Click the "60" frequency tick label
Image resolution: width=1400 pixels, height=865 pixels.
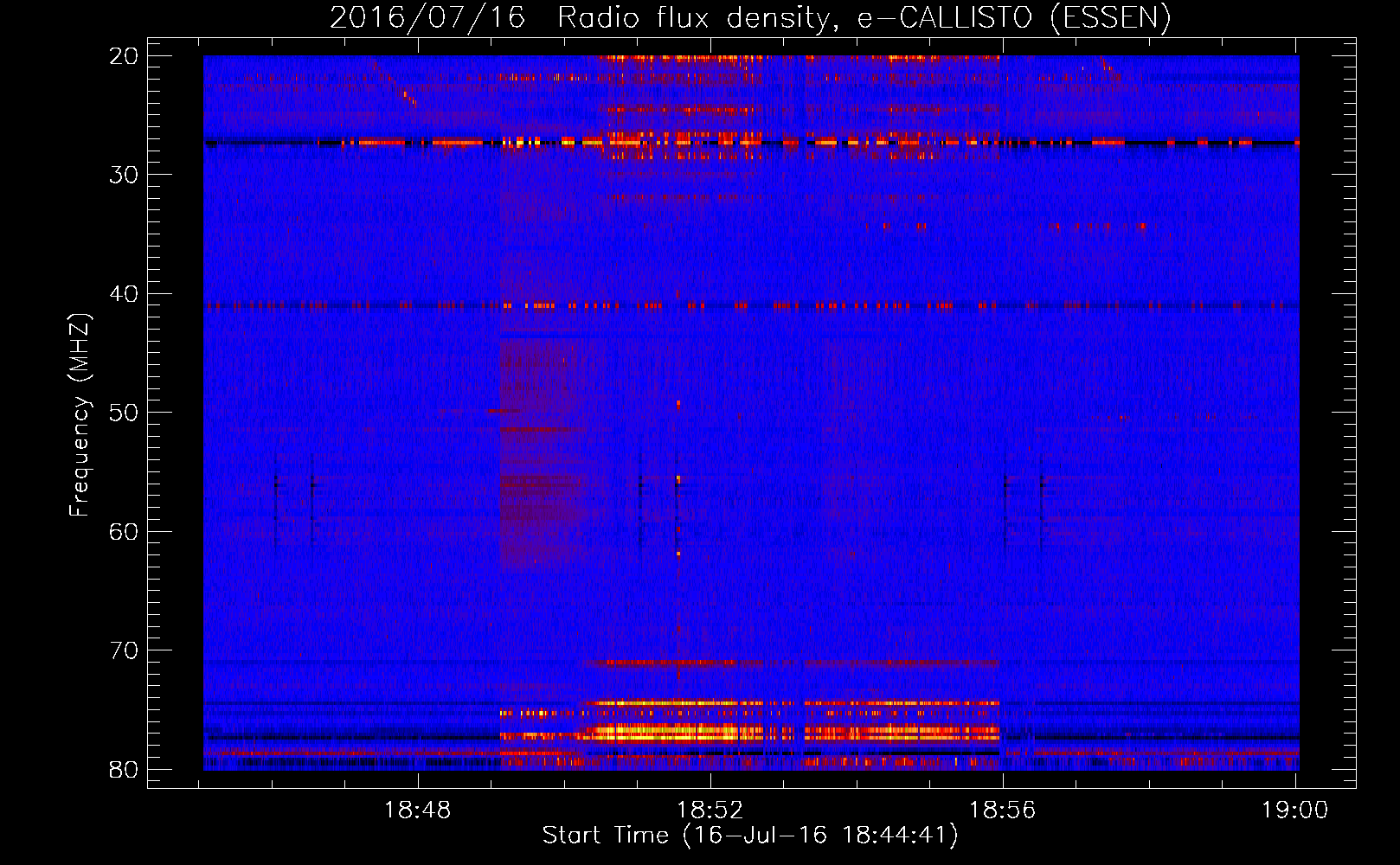click(x=125, y=531)
